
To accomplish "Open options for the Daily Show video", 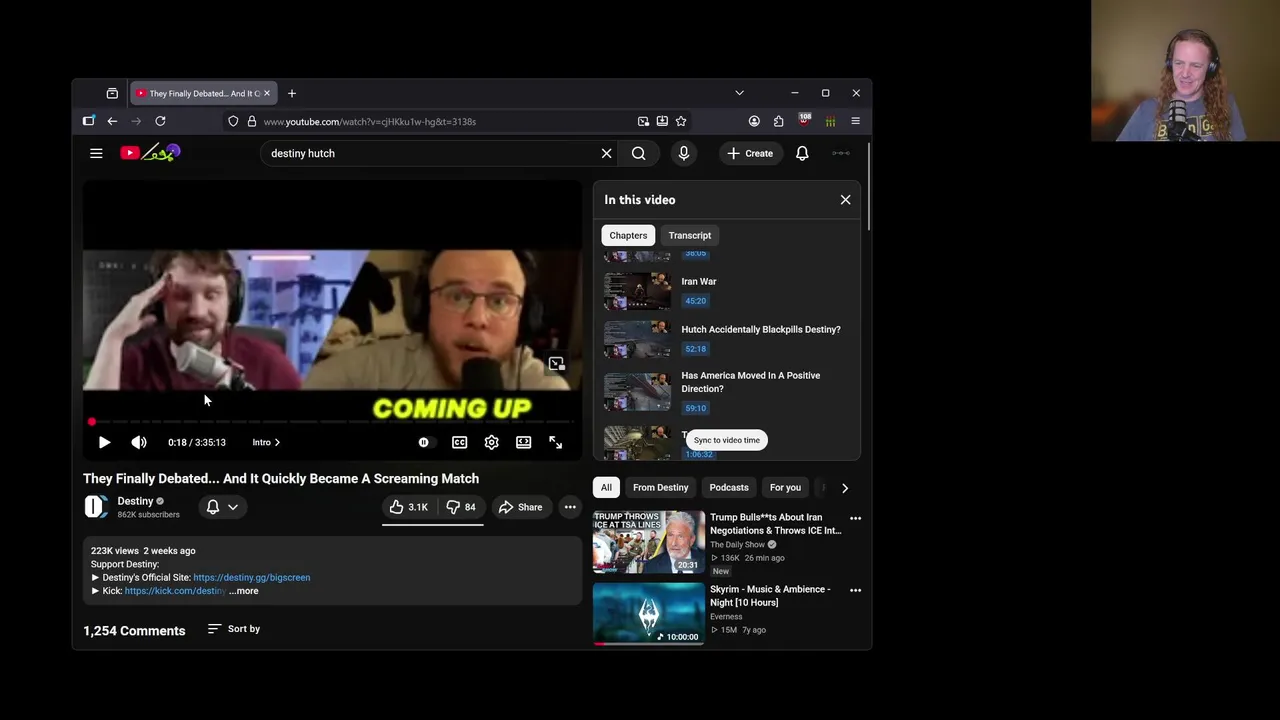I will 855,519.
